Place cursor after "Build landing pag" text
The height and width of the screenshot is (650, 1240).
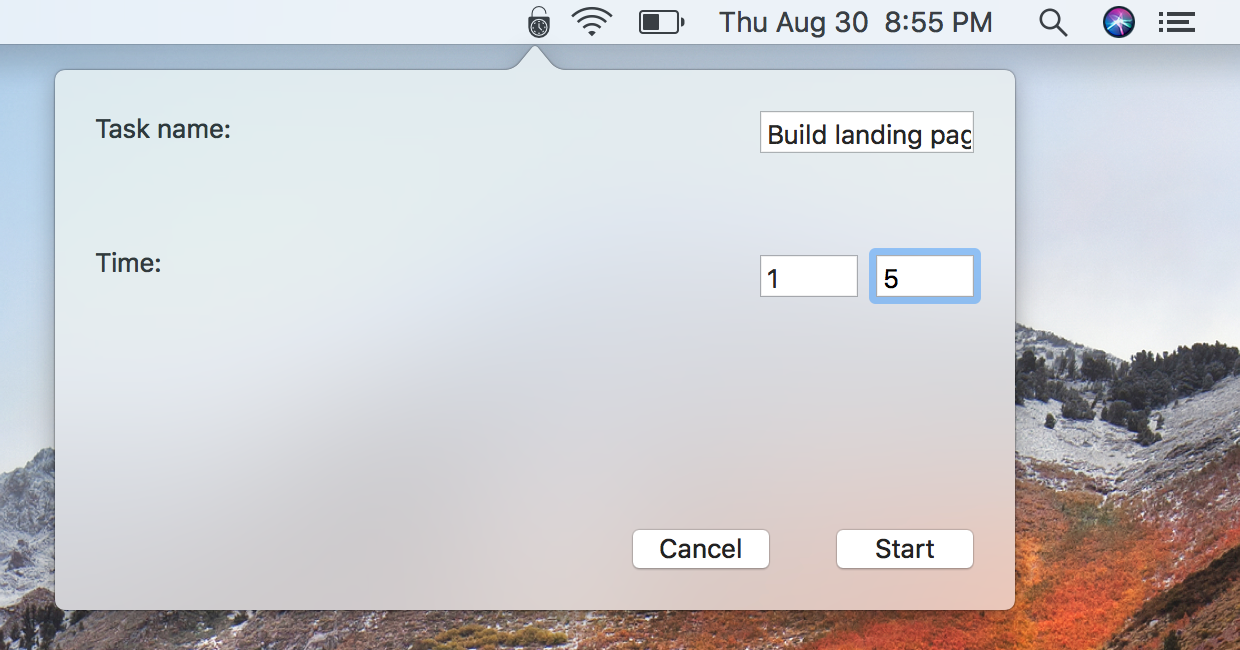coord(971,135)
